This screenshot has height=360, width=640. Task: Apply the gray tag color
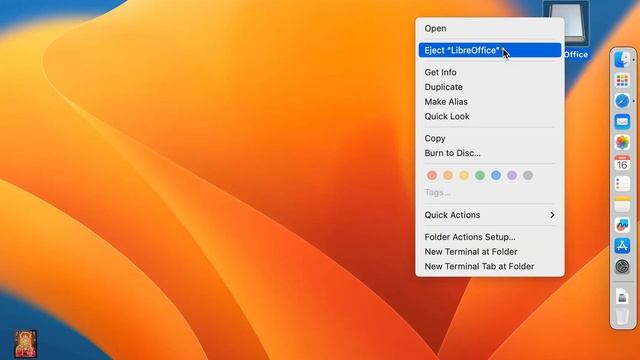[528, 176]
